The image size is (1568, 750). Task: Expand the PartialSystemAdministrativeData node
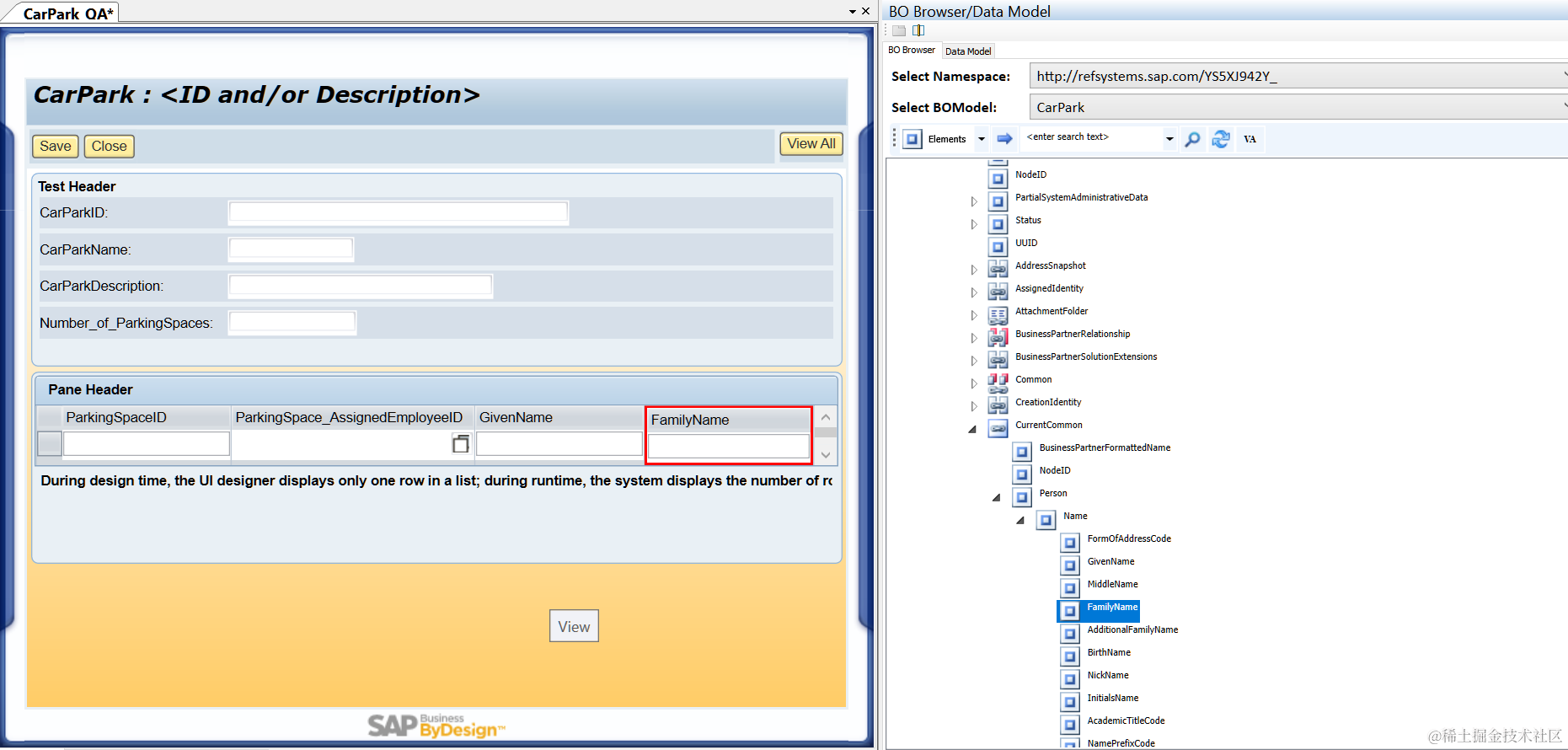[x=974, y=201]
